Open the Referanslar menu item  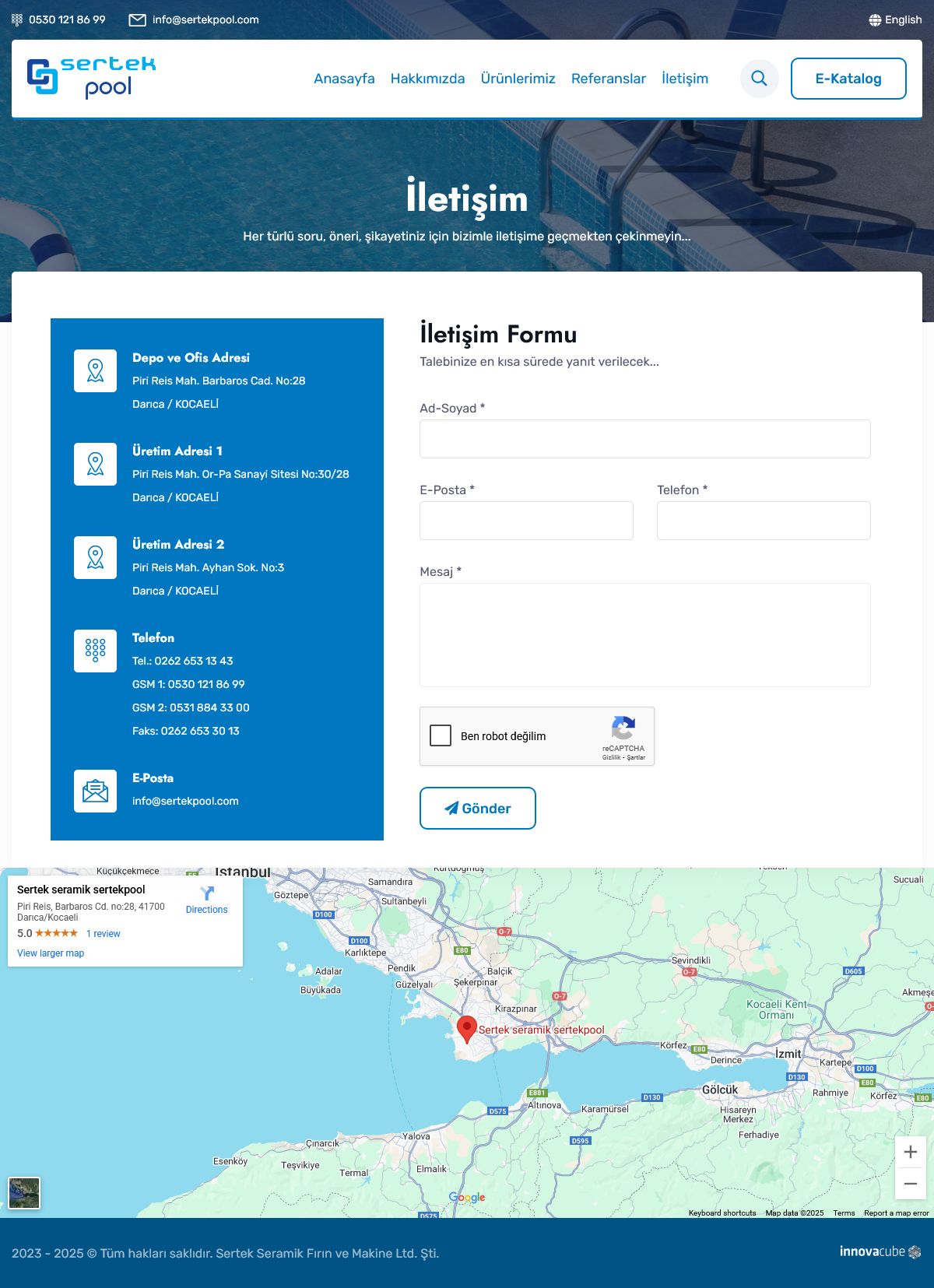coord(609,79)
